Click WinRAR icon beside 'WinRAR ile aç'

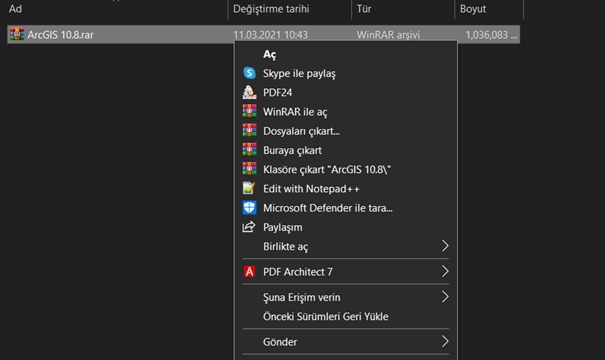pyautogui.click(x=249, y=111)
